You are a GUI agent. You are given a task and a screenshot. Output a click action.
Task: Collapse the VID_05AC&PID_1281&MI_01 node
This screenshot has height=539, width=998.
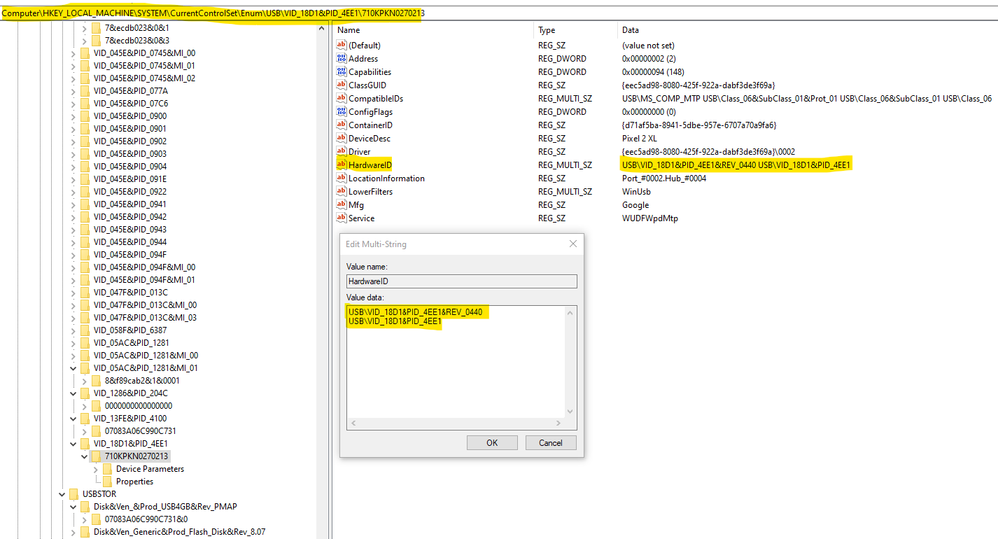(73, 368)
